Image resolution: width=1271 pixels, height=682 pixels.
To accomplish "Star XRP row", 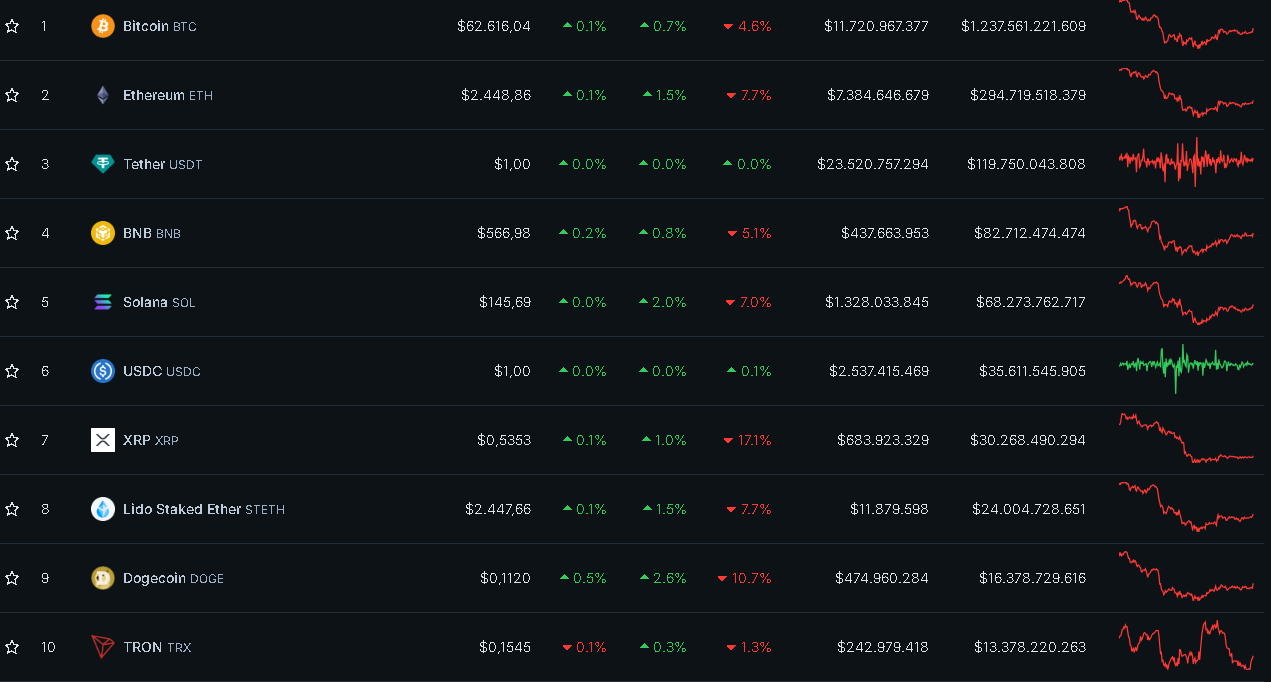I will (12, 440).
